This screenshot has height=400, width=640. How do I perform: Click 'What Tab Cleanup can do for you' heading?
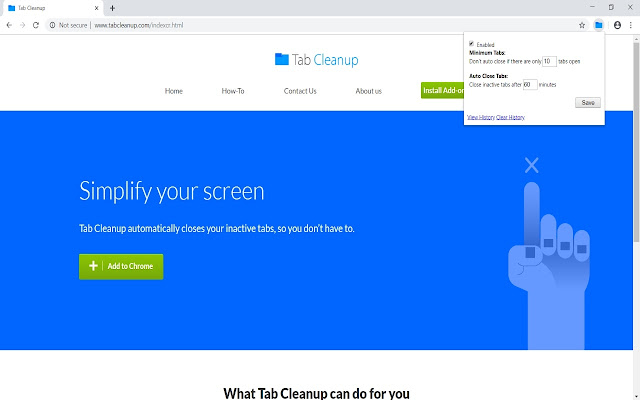[x=316, y=393]
